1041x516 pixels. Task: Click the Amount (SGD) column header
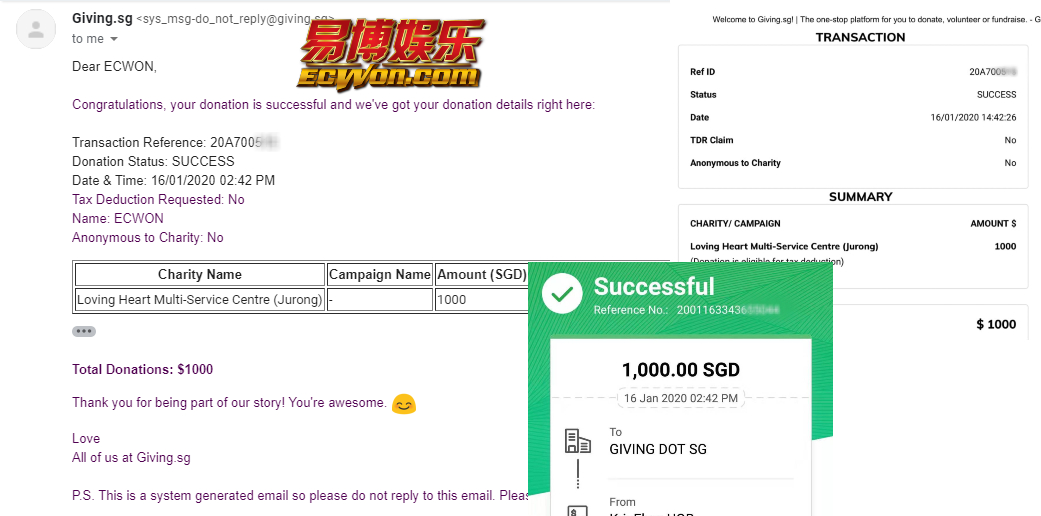coord(481,274)
